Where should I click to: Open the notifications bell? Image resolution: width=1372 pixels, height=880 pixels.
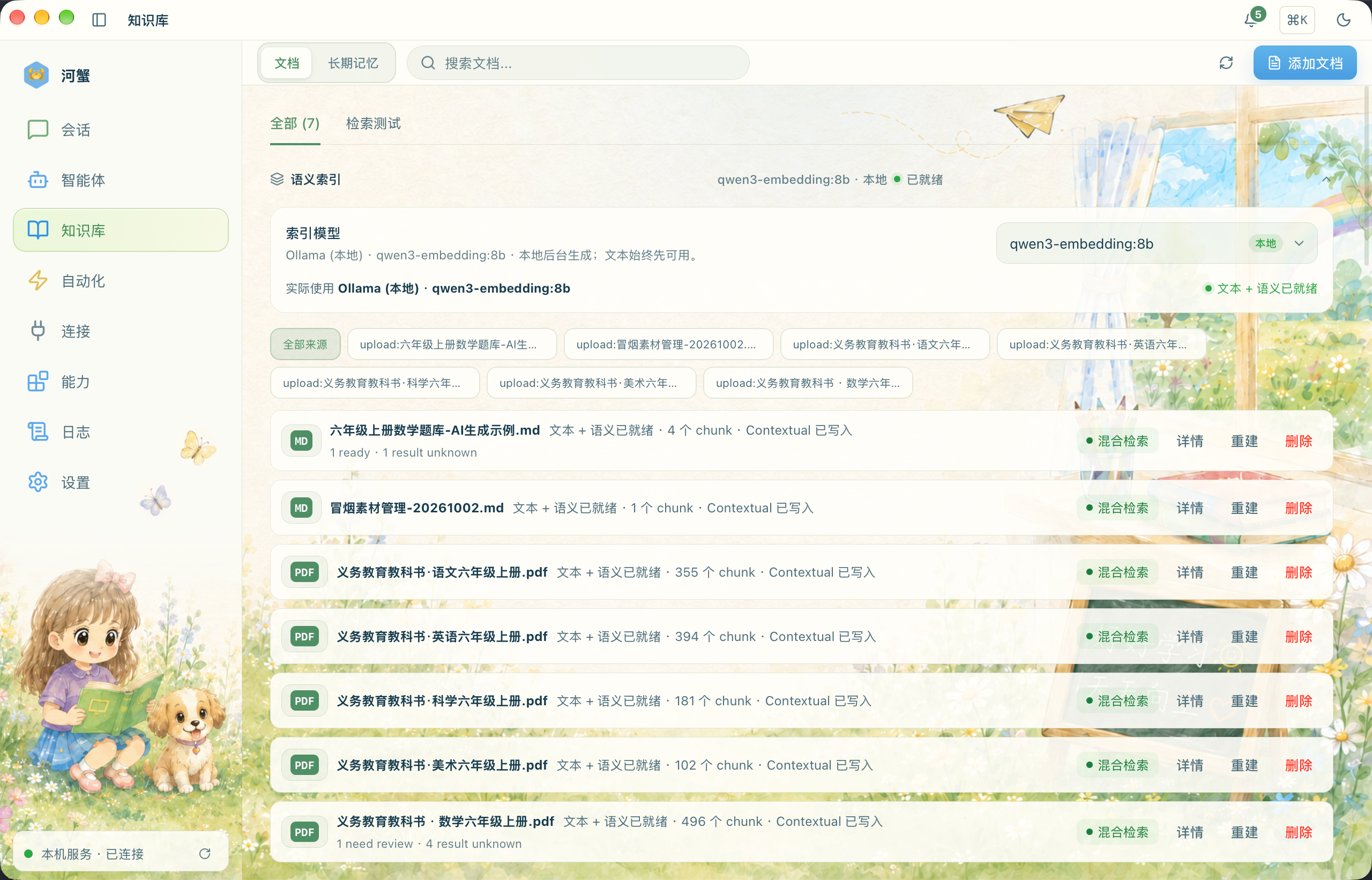click(1251, 20)
